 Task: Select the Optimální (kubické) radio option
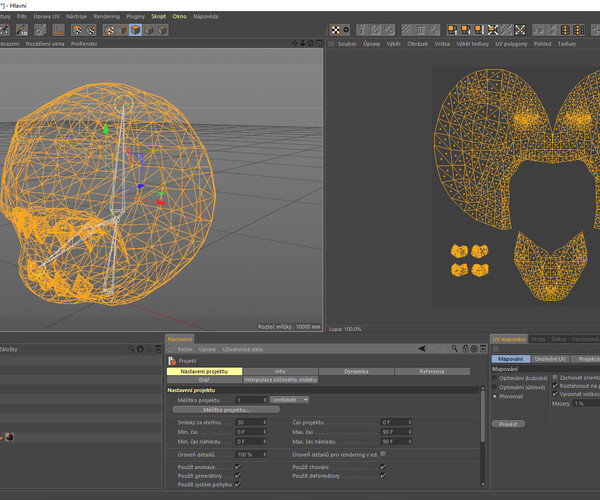(493, 378)
